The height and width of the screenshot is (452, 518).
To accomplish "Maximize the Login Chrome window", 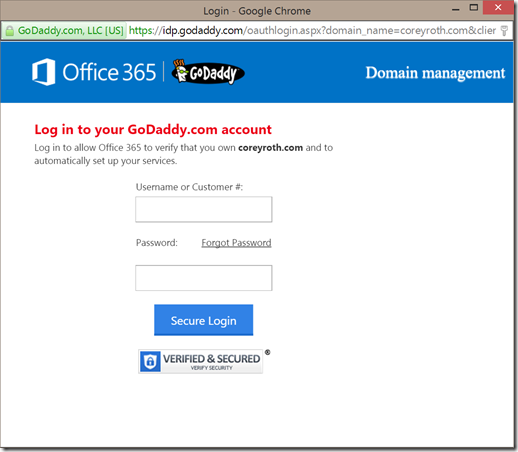I will [x=474, y=7].
